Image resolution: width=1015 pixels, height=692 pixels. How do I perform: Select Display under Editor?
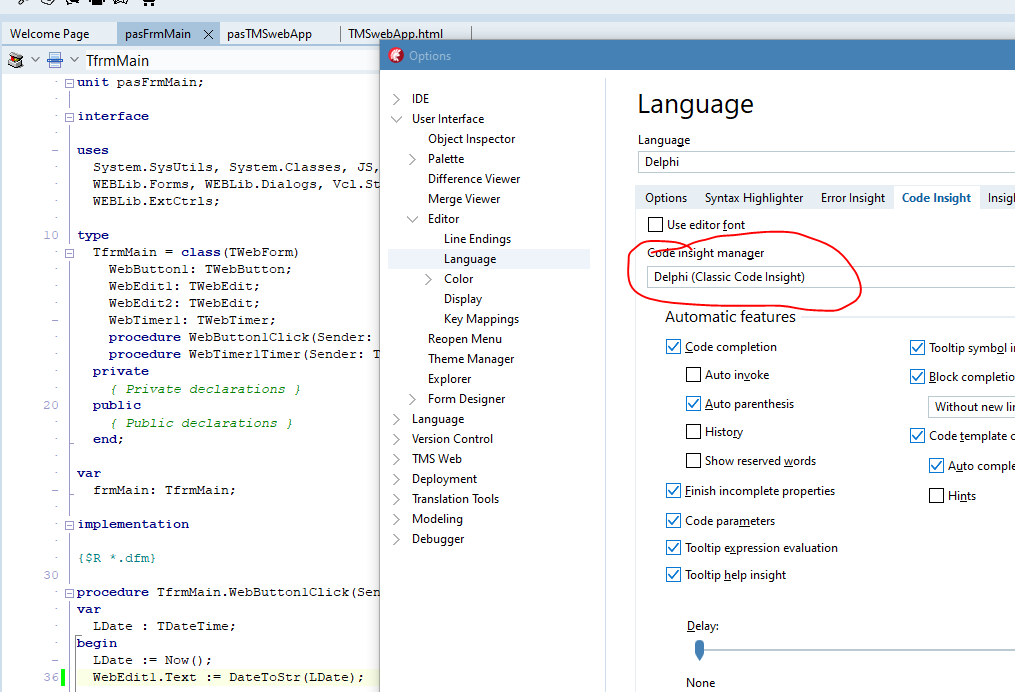[463, 299]
